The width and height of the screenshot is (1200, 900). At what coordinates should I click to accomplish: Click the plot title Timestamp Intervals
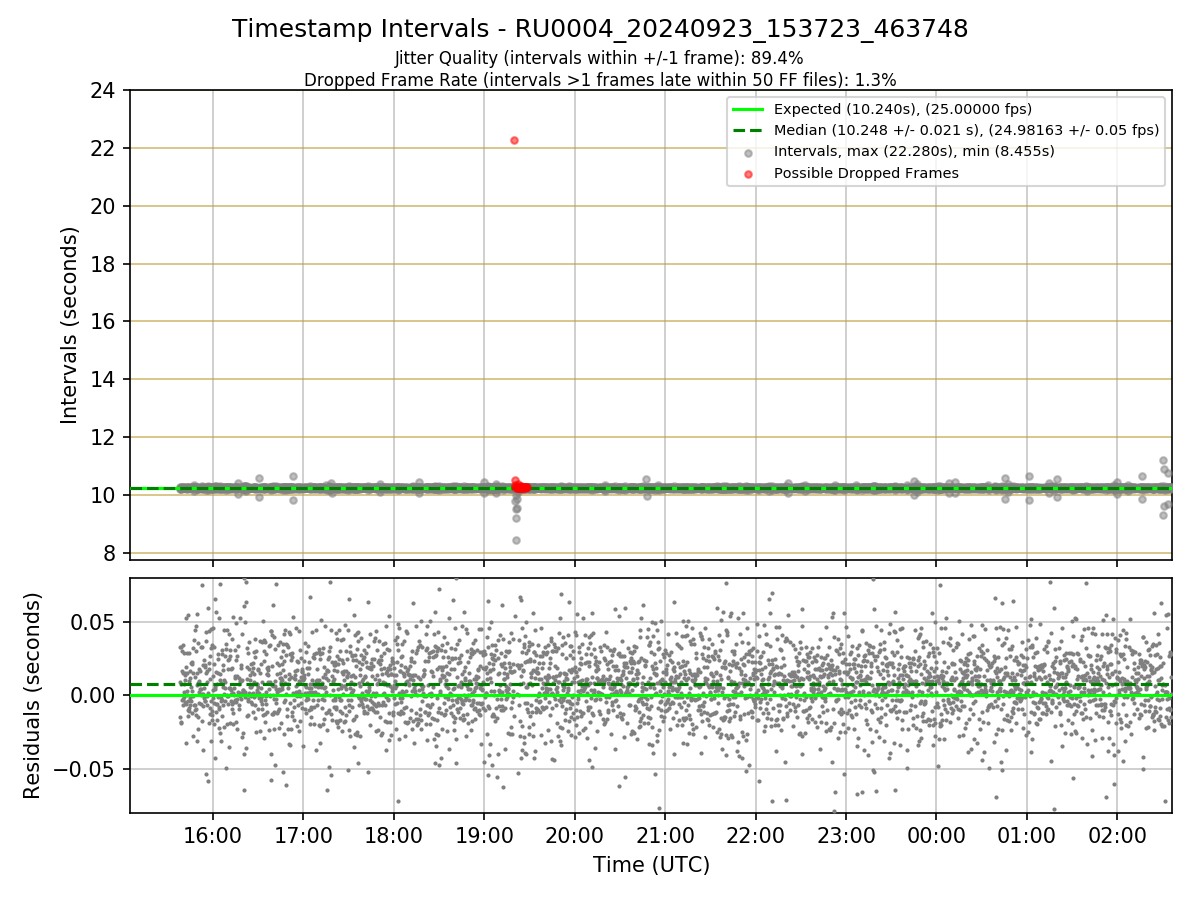click(x=600, y=29)
